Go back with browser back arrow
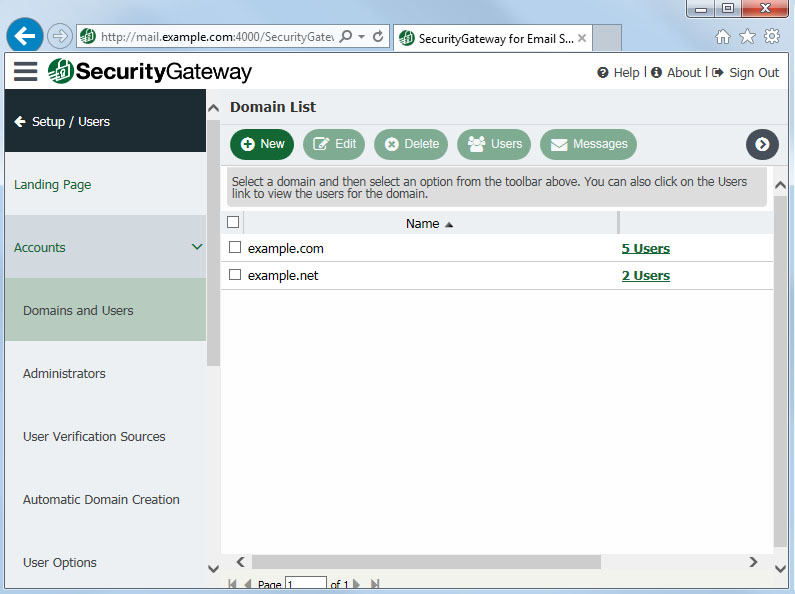This screenshot has height=594, width=795. coord(24,35)
